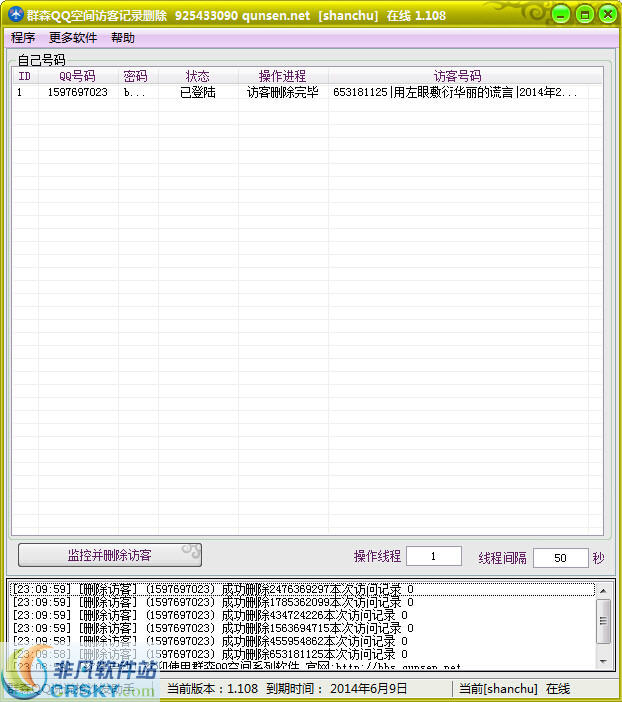This screenshot has width=622, height=702.
Task: Click the log panel scrollbar thumb
Action: (604, 621)
